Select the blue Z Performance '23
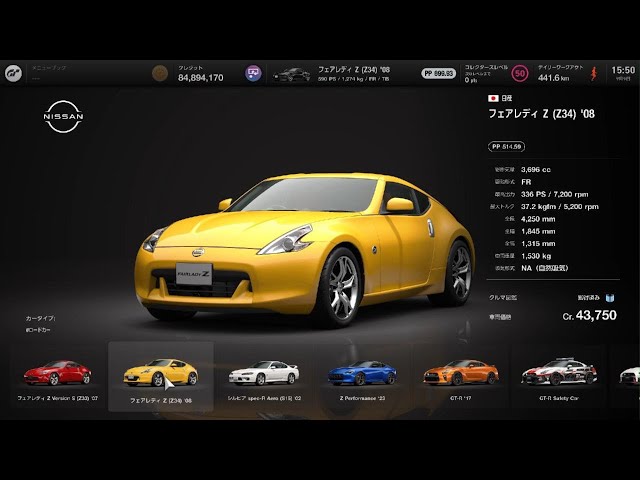The height and width of the screenshot is (480, 640). [362, 378]
